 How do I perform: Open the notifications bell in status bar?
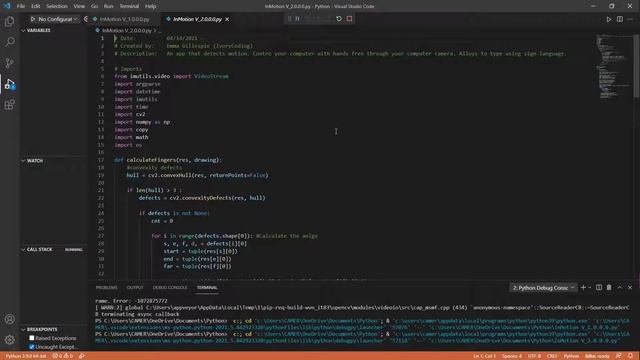(x=631, y=356)
